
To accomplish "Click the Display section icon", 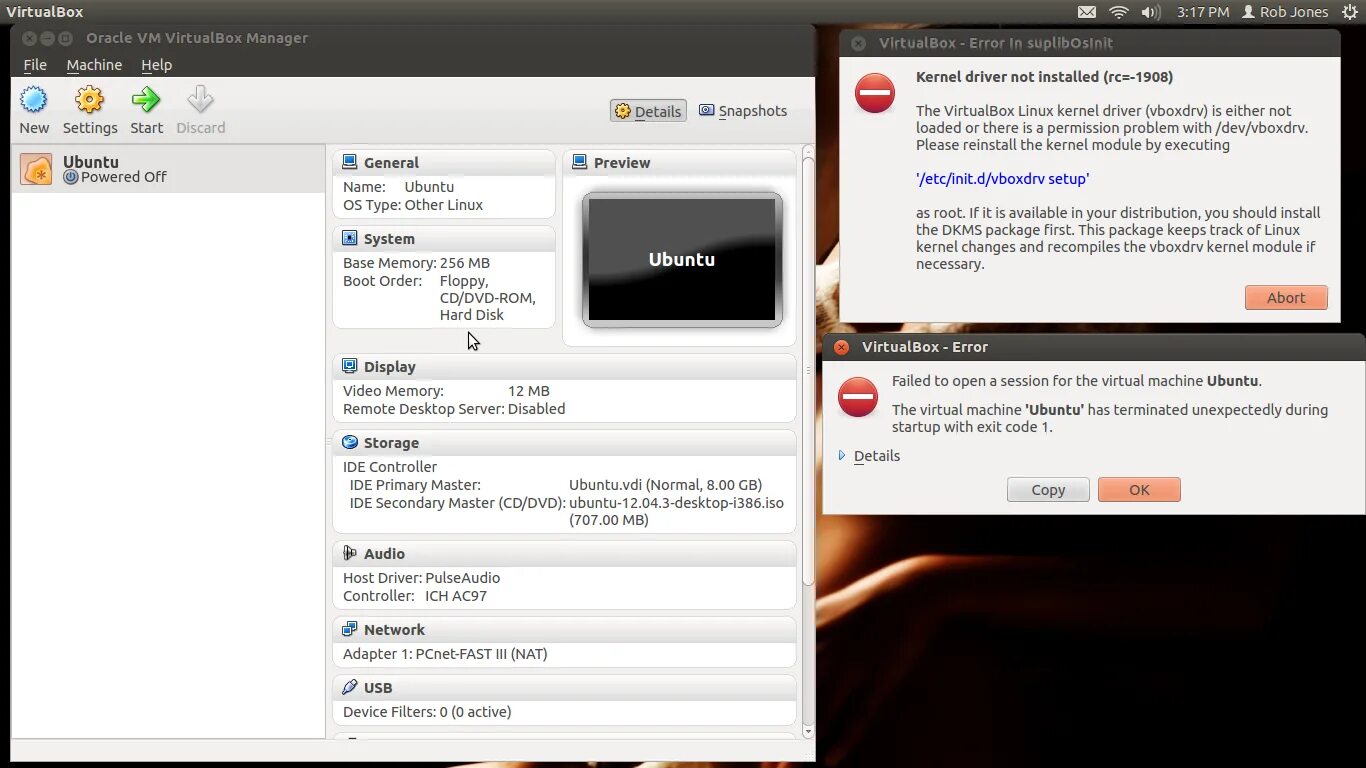I will click(x=349, y=366).
